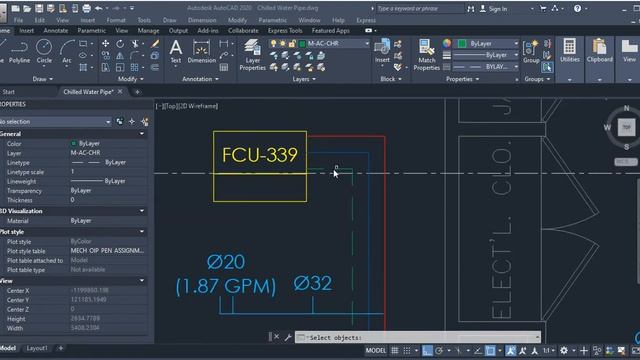Open the Dimension menu
Viewport: 640px width, 360px height.
(202, 20)
